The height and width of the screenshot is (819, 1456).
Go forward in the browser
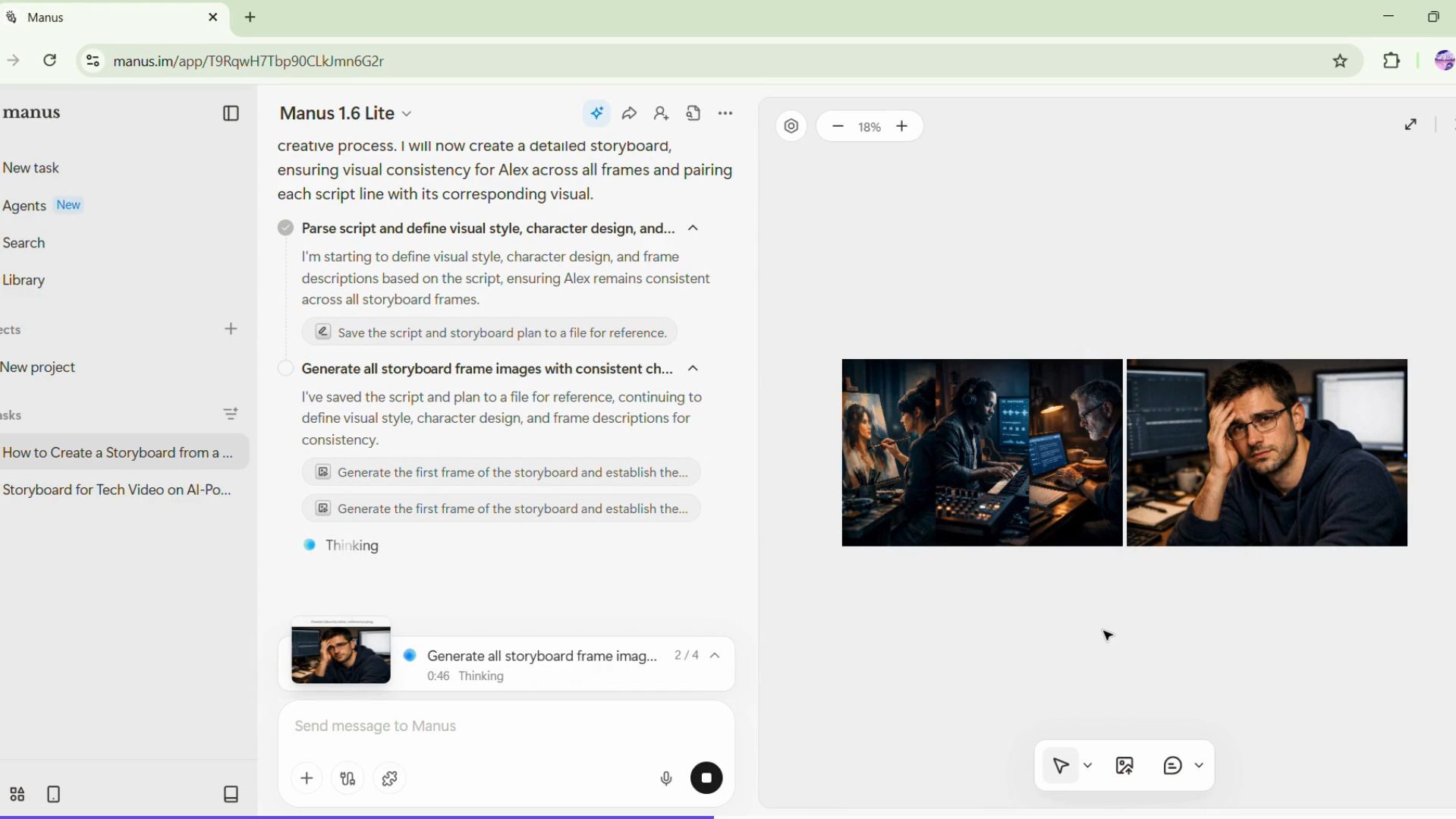click(x=13, y=61)
